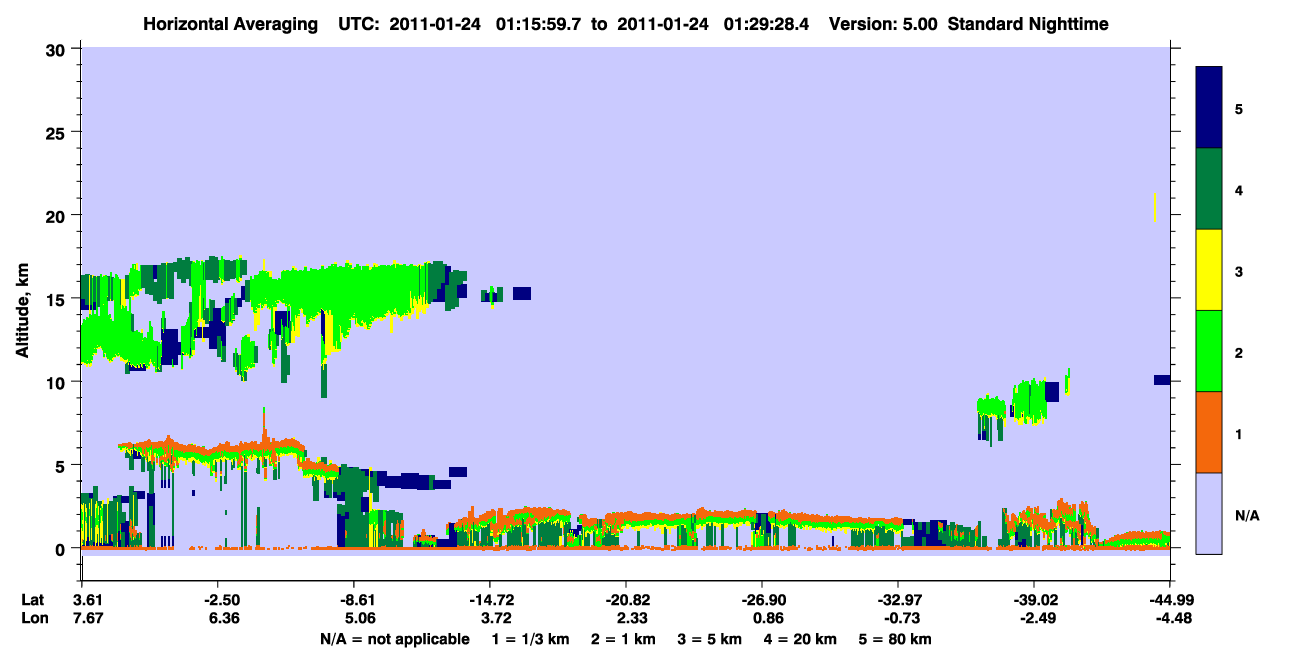
Task: Click legend text '5 = 80 km'
Action: (x=895, y=639)
